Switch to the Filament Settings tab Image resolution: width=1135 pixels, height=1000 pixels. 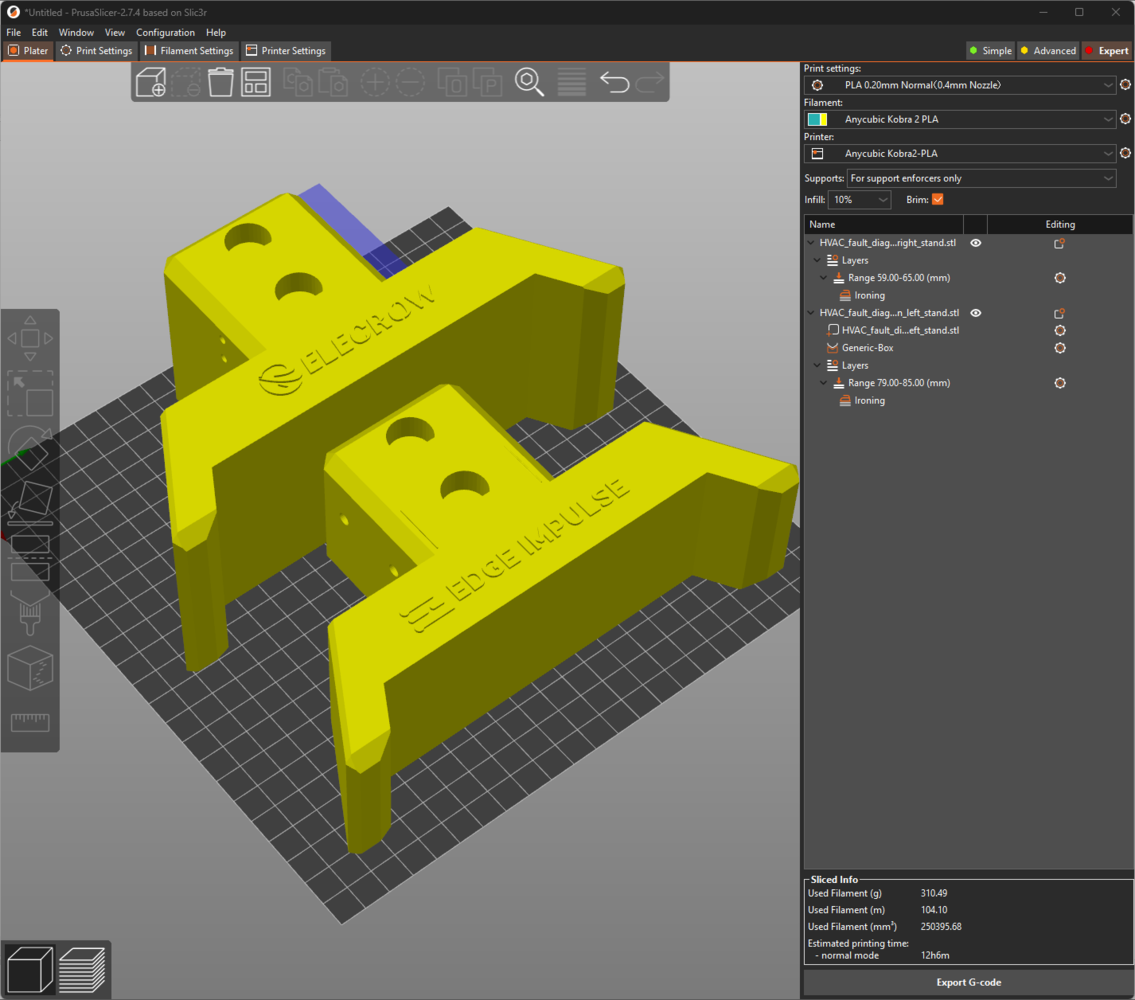click(189, 51)
